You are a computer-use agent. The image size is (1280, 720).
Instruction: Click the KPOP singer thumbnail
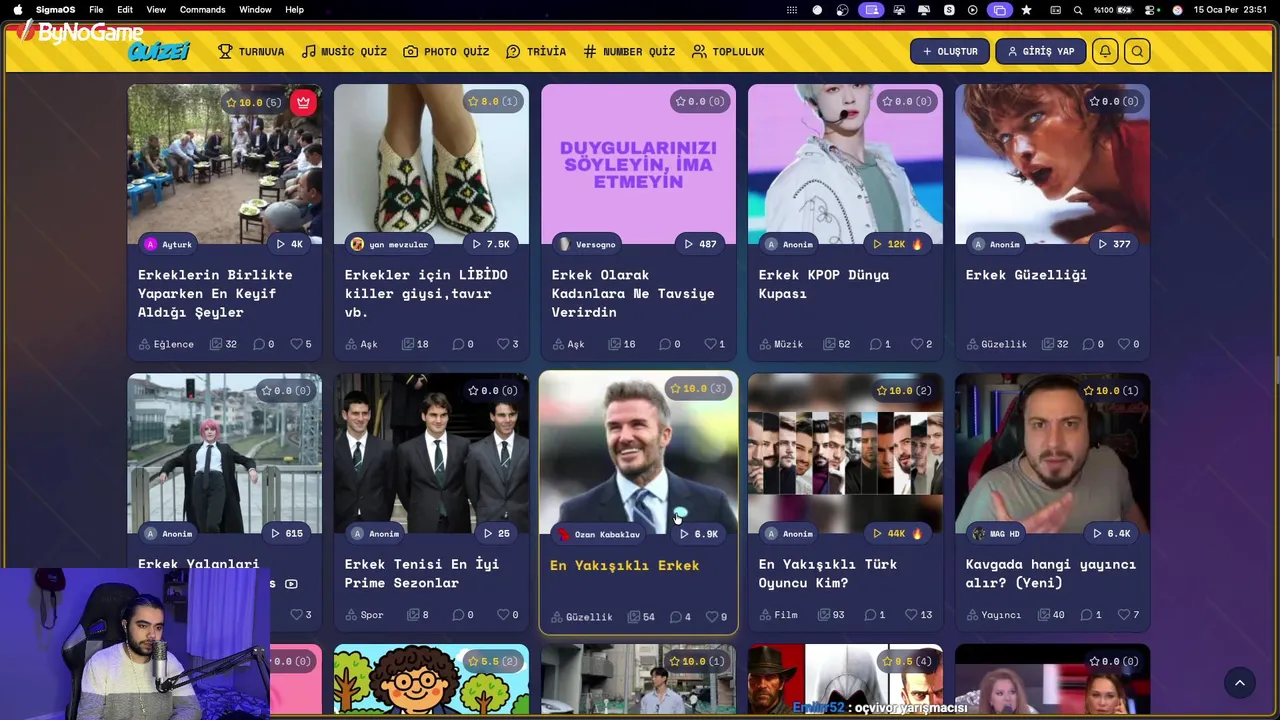tap(845, 163)
